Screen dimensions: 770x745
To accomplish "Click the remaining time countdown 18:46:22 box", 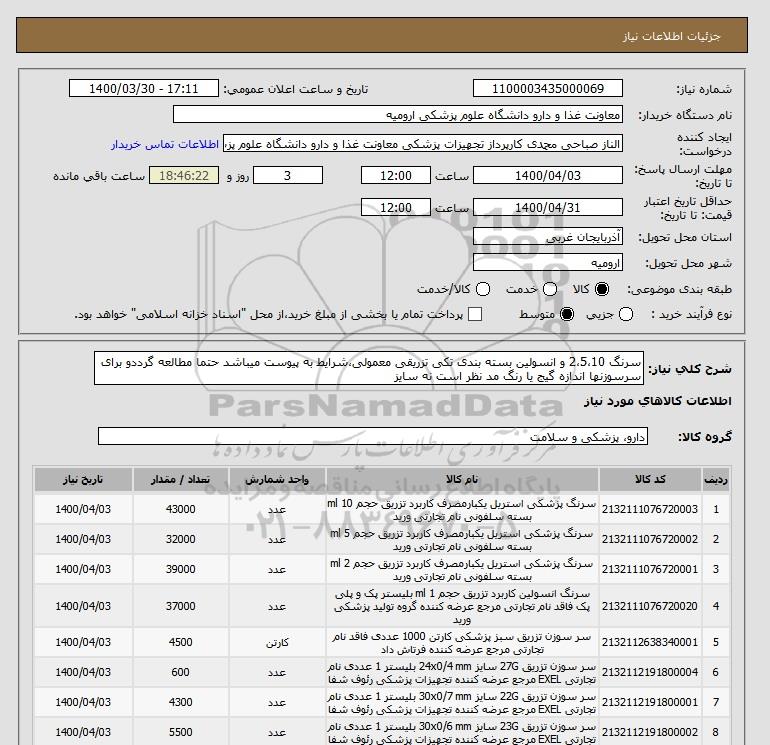I will coord(182,176).
